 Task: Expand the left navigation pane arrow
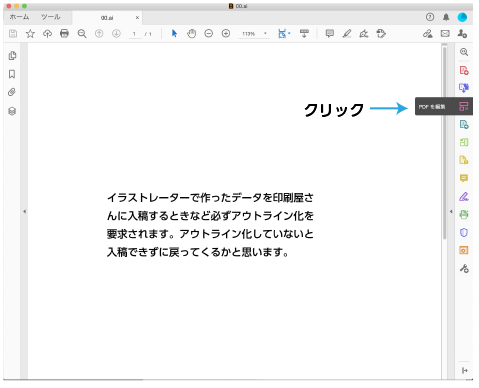24,211
